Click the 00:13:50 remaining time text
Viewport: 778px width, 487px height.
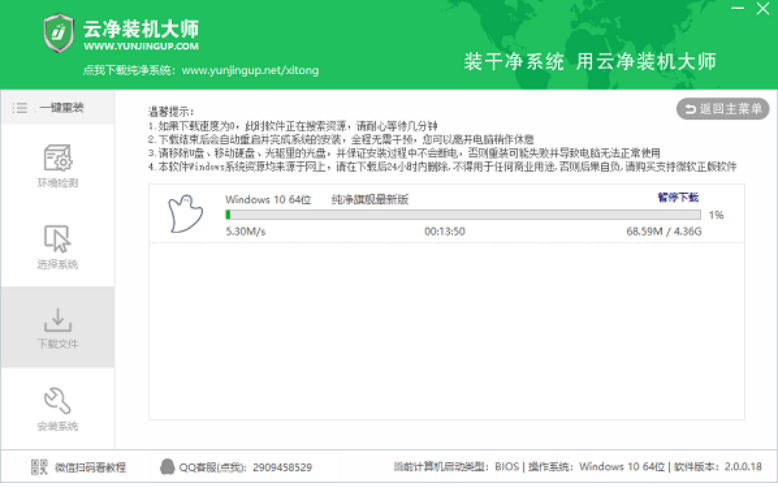[445, 231]
